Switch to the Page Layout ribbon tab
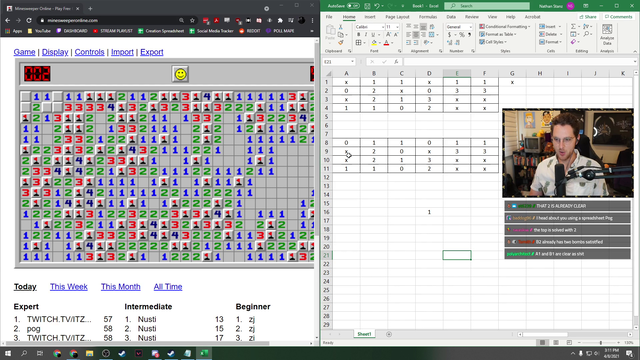The image size is (640, 360). tap(397, 17)
